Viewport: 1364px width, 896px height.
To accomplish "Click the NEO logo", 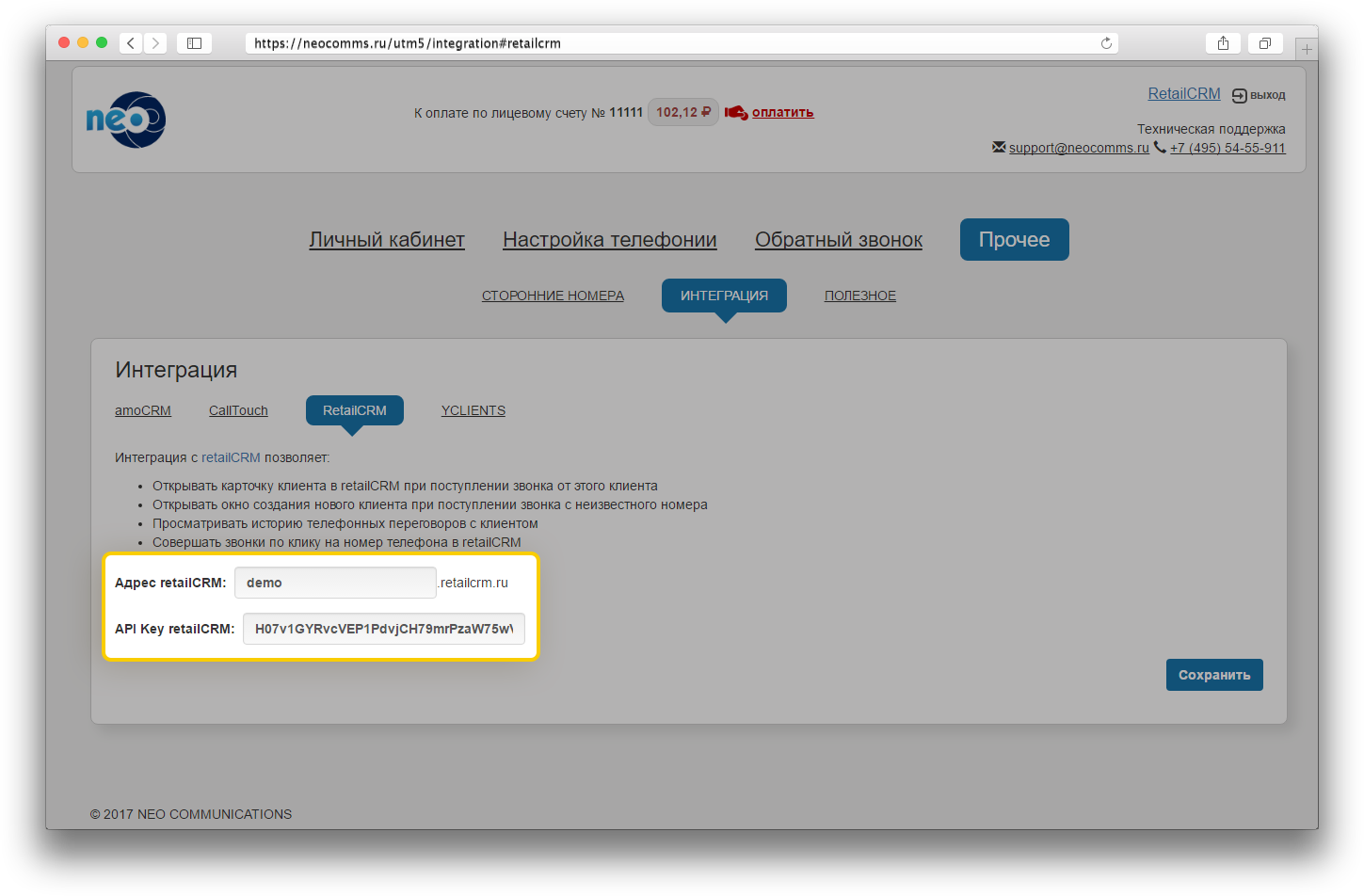I will 126,120.
